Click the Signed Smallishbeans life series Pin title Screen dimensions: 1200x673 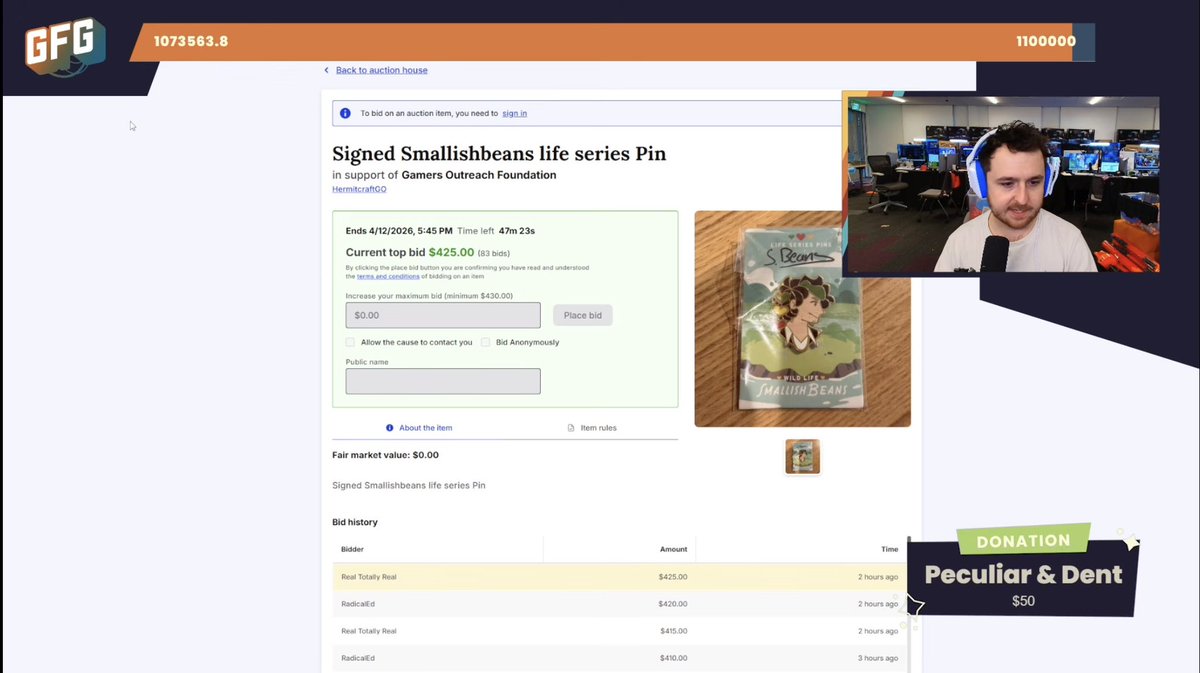click(499, 154)
